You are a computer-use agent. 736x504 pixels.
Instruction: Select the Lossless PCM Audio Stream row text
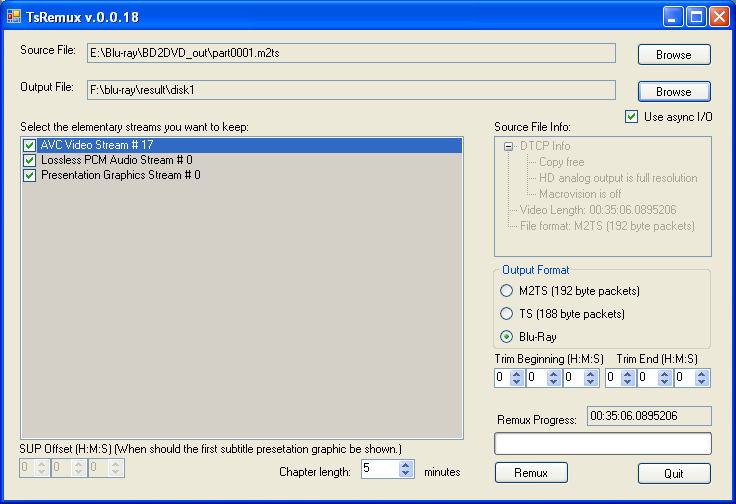pyautogui.click(x=117, y=160)
